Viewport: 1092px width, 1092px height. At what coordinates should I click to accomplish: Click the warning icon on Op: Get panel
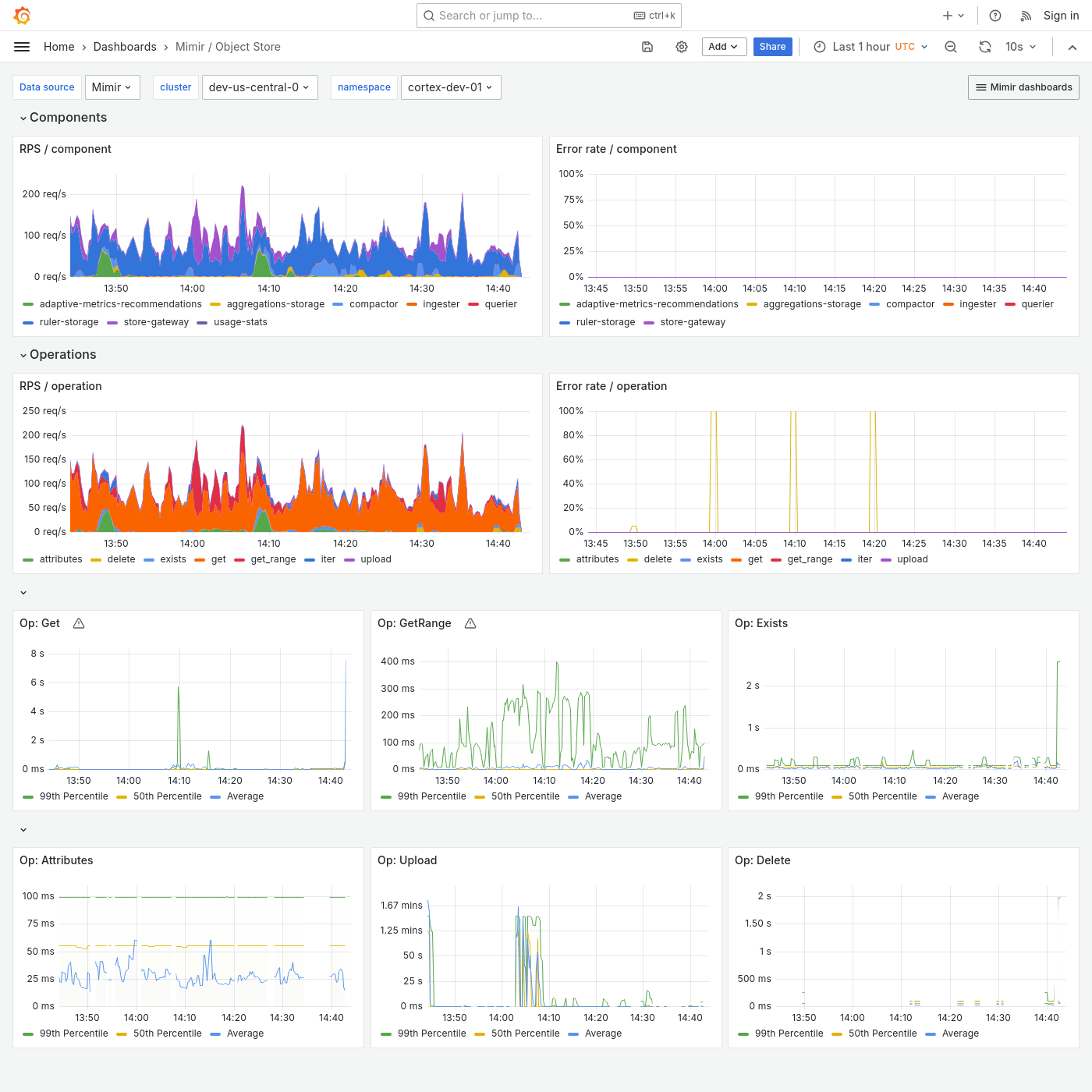click(x=78, y=623)
